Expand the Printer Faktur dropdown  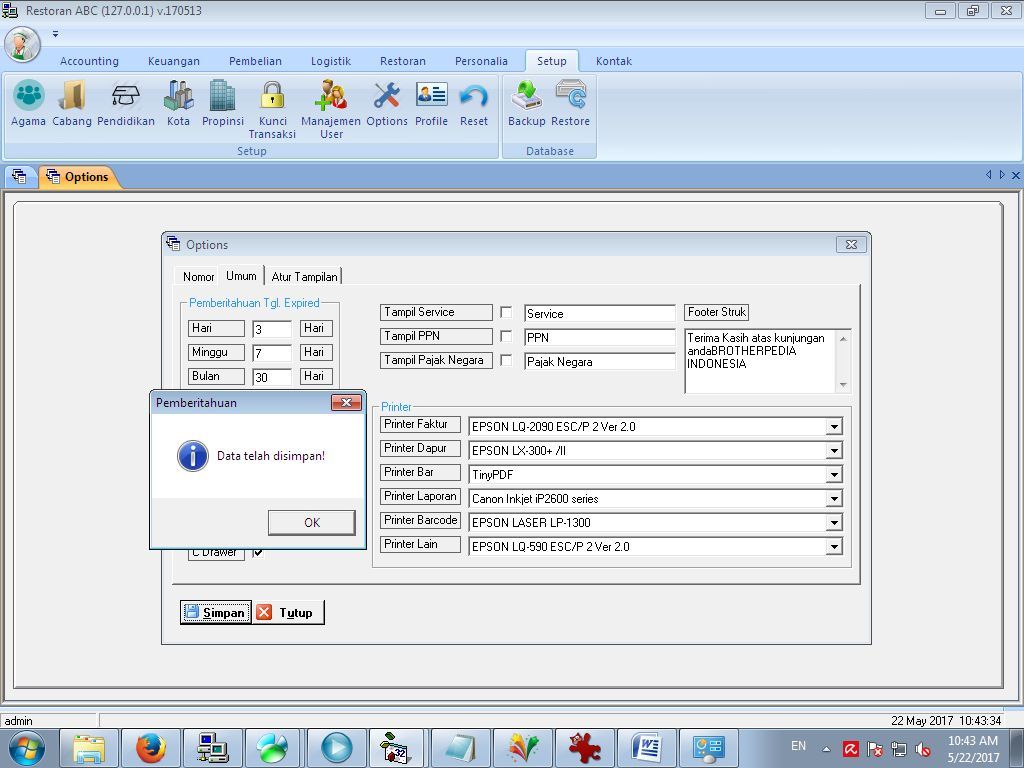coord(833,427)
